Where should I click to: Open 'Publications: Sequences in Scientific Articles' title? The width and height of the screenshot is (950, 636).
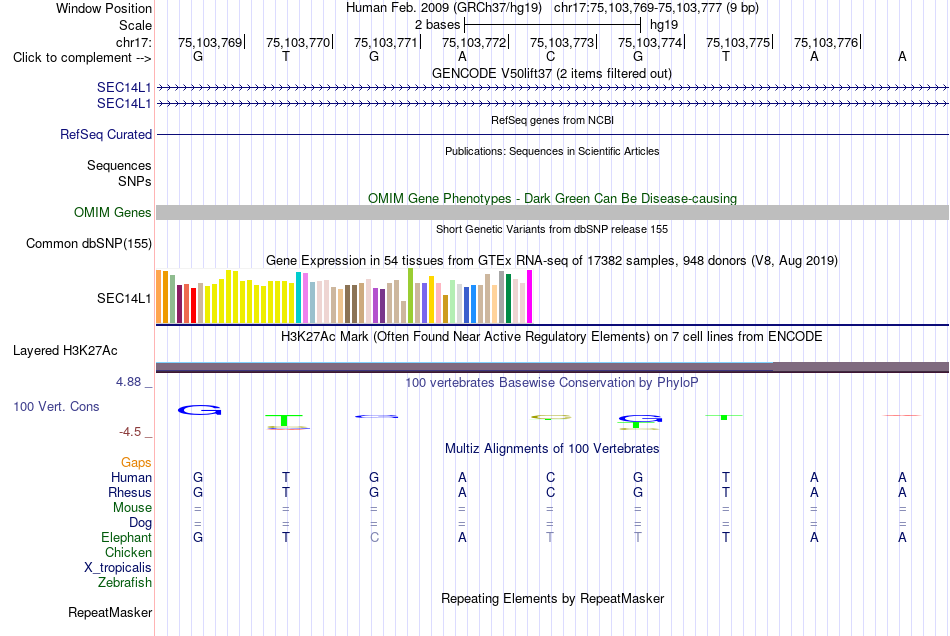click(552, 151)
